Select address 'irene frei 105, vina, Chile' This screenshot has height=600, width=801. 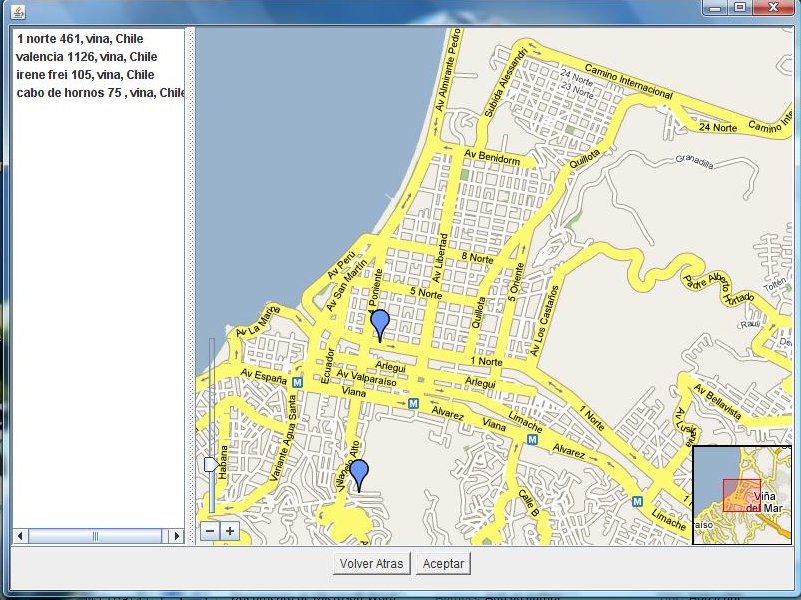[x=85, y=75]
